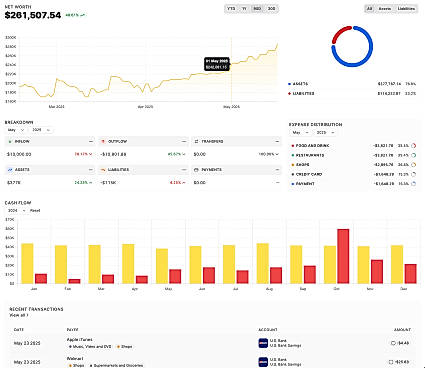This screenshot has height=368, width=425.
Task: Click the Outflow arrow icon
Action: pyautogui.click(x=103, y=142)
